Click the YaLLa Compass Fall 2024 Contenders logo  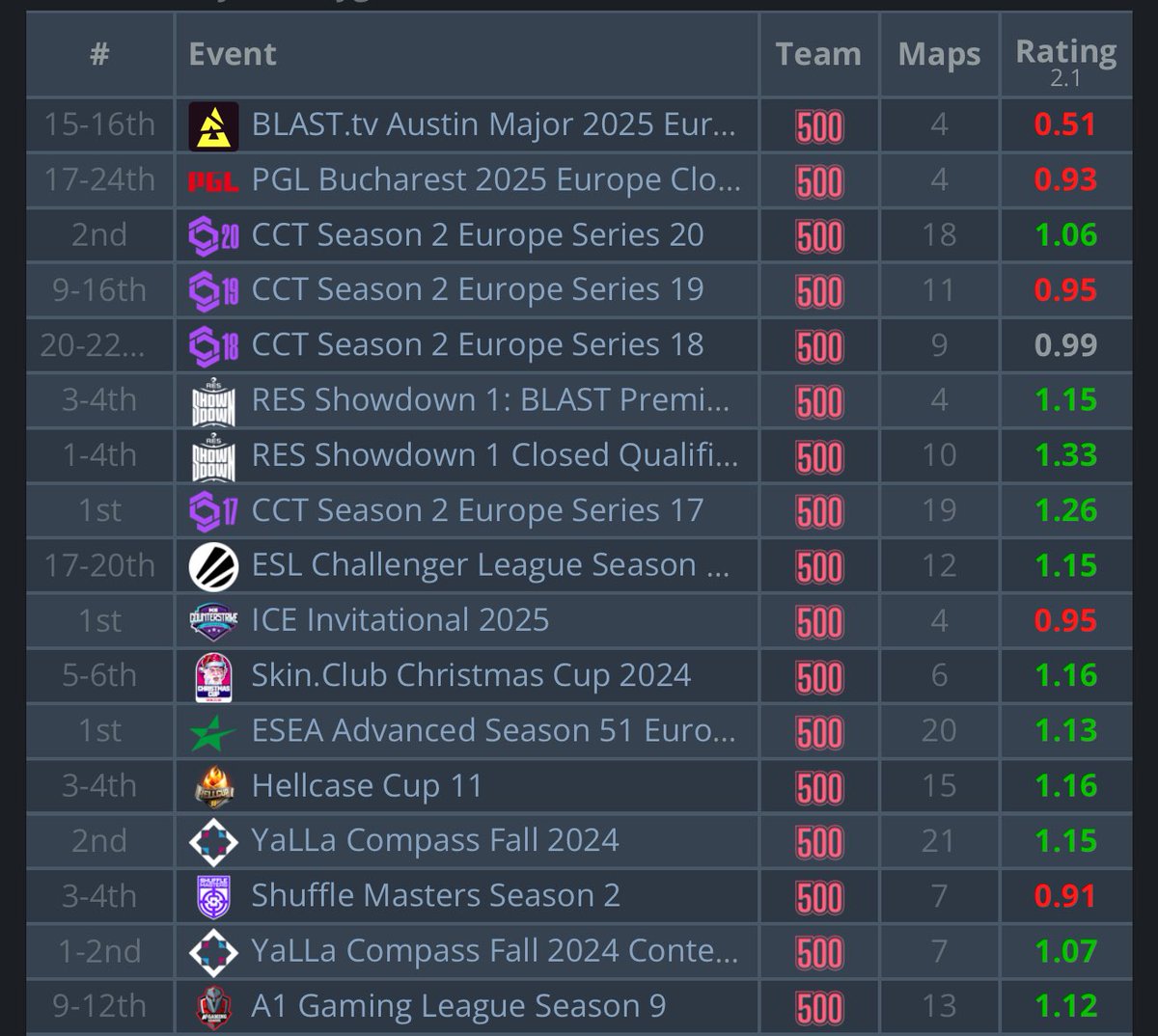pos(213,952)
